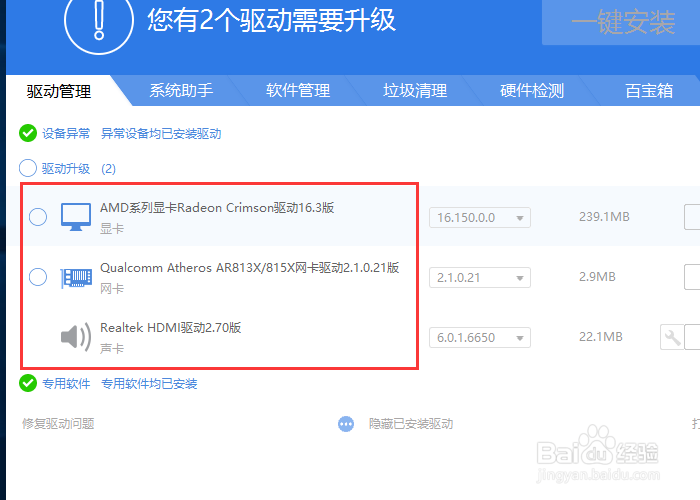This screenshot has height=500, width=700.
Task: Click the AMD display card monitor icon
Action: [76, 217]
